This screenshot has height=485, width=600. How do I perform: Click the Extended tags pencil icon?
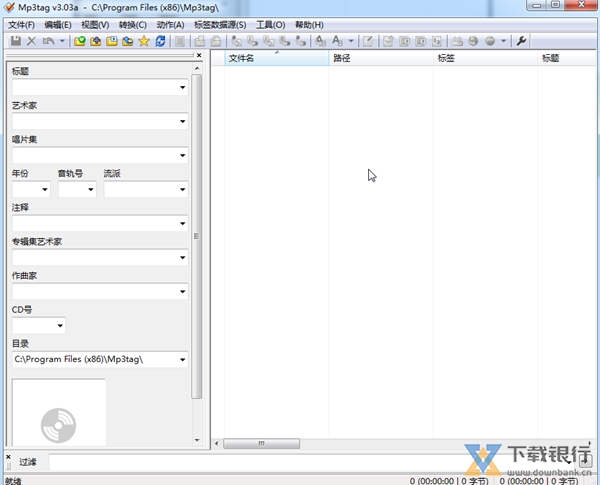(368, 41)
